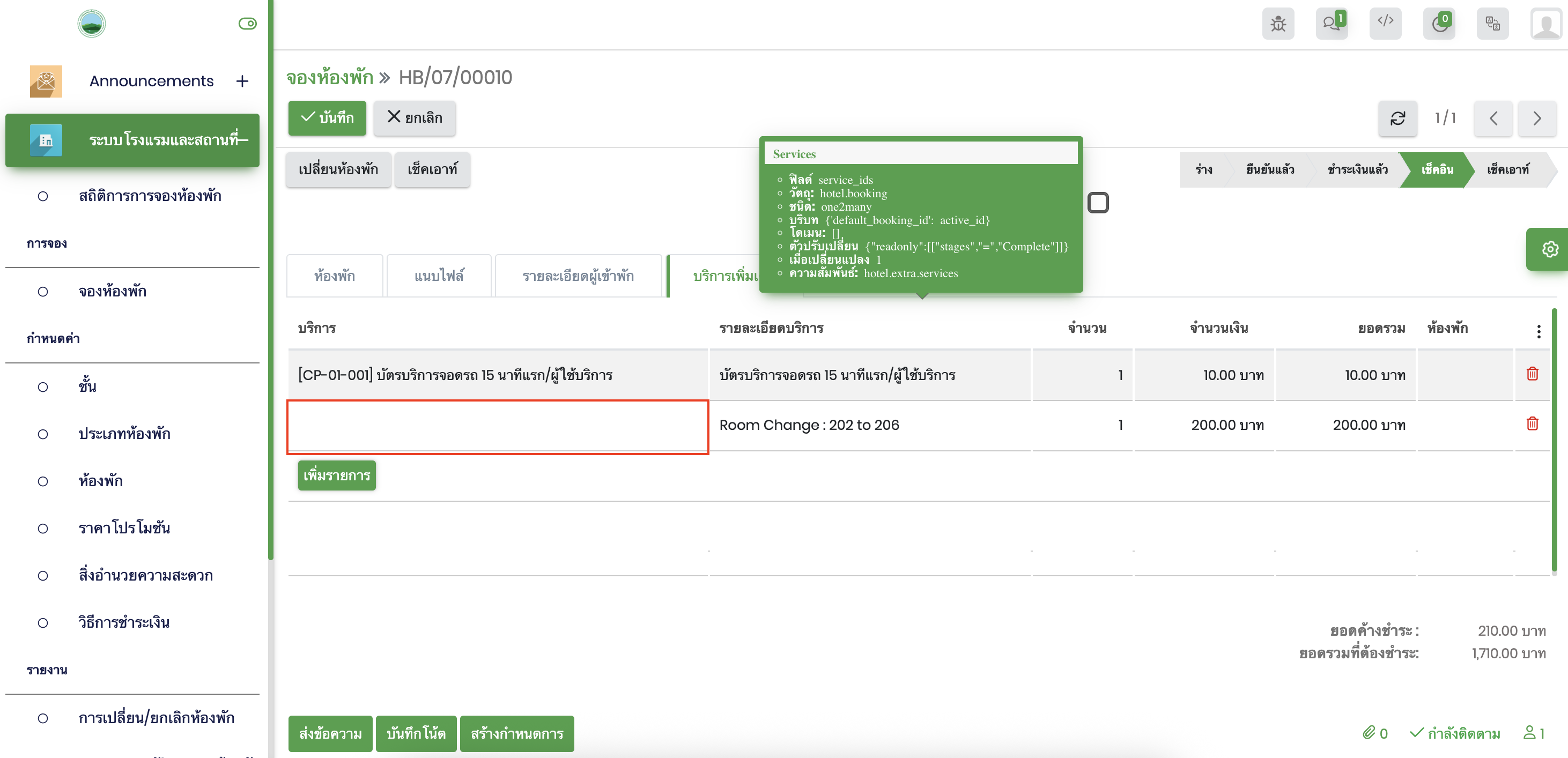1568x758 pixels.
Task: Open the conversations chat icon
Action: [x=1331, y=24]
